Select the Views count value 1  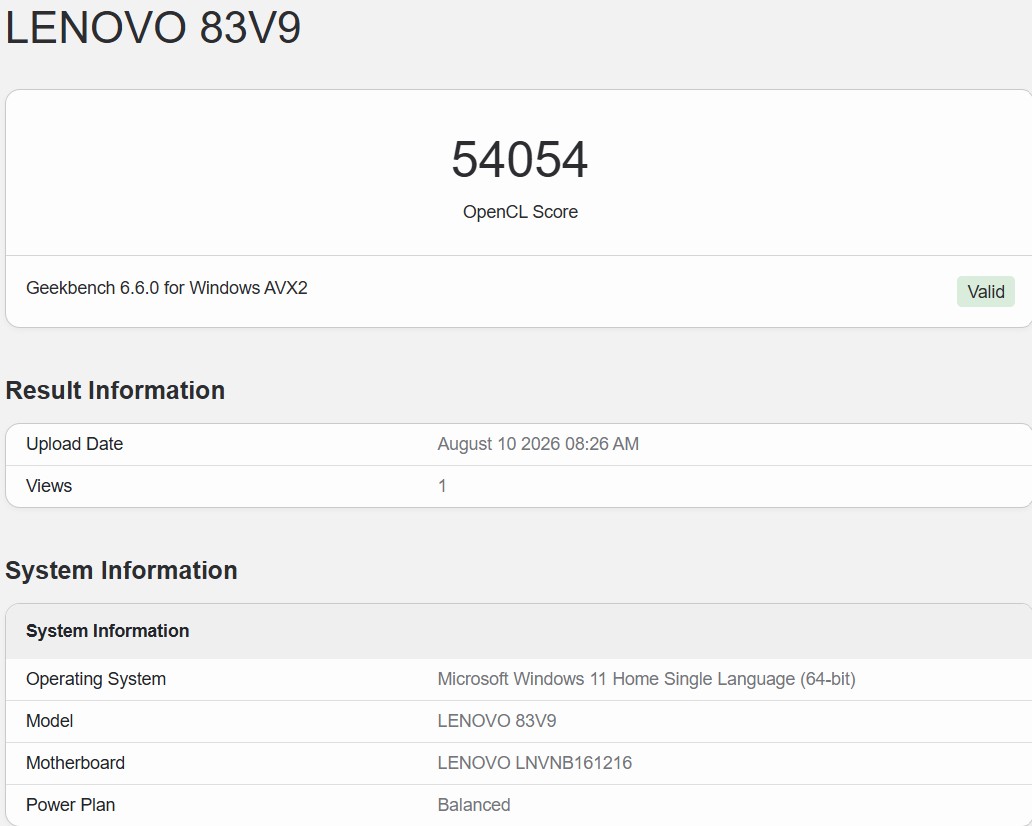tap(442, 486)
